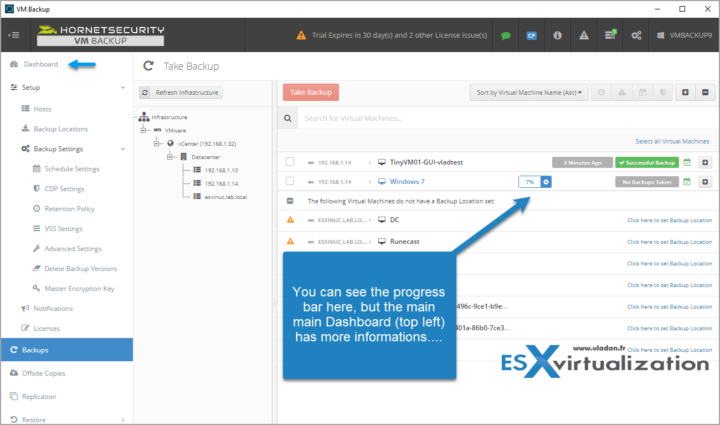This screenshot has width=720, height=425.
Task: Click Select all Virtual Machines link
Action: pyautogui.click(x=673, y=141)
